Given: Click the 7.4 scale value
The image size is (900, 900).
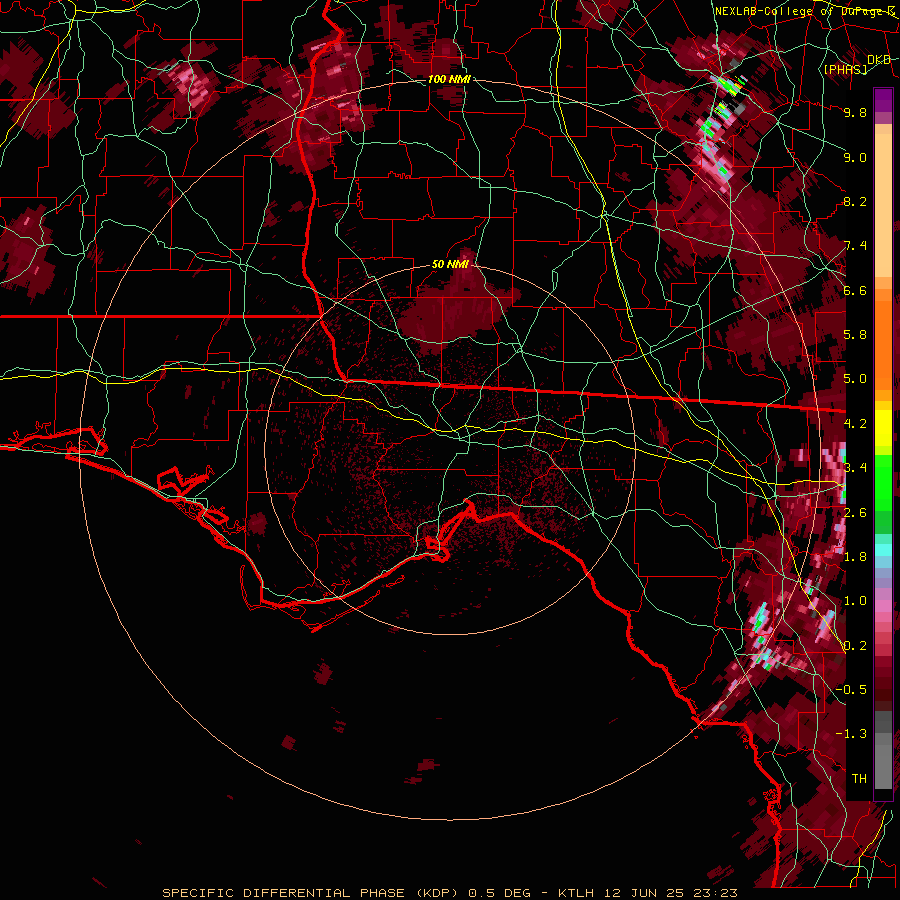Looking at the screenshot, I should [855, 246].
